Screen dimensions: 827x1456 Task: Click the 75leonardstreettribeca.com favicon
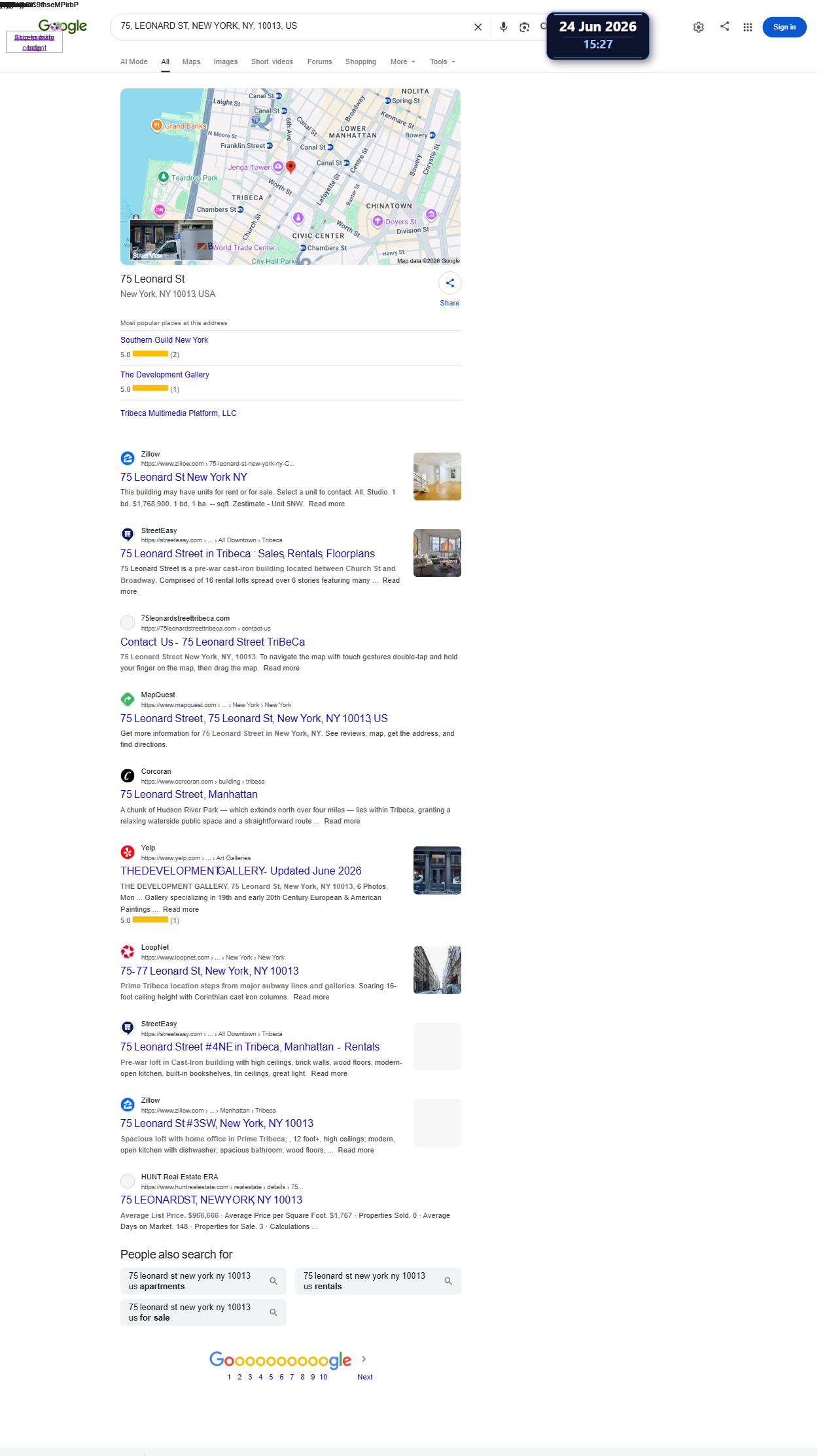(128, 623)
